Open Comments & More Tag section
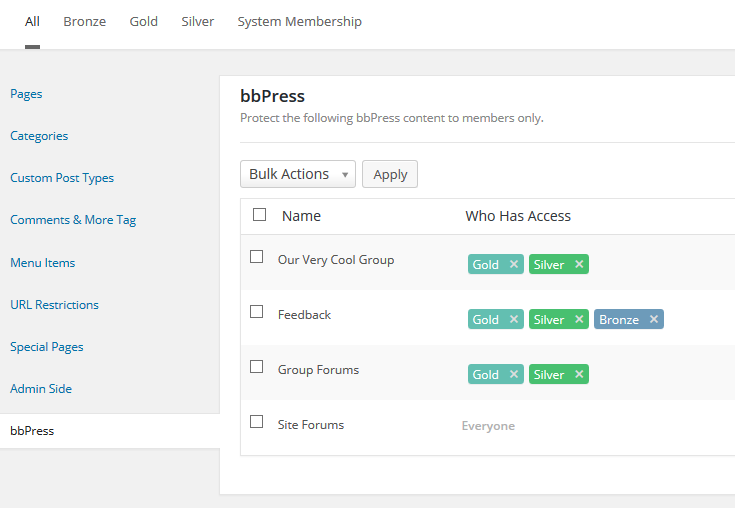The height and width of the screenshot is (508, 735). point(73,220)
